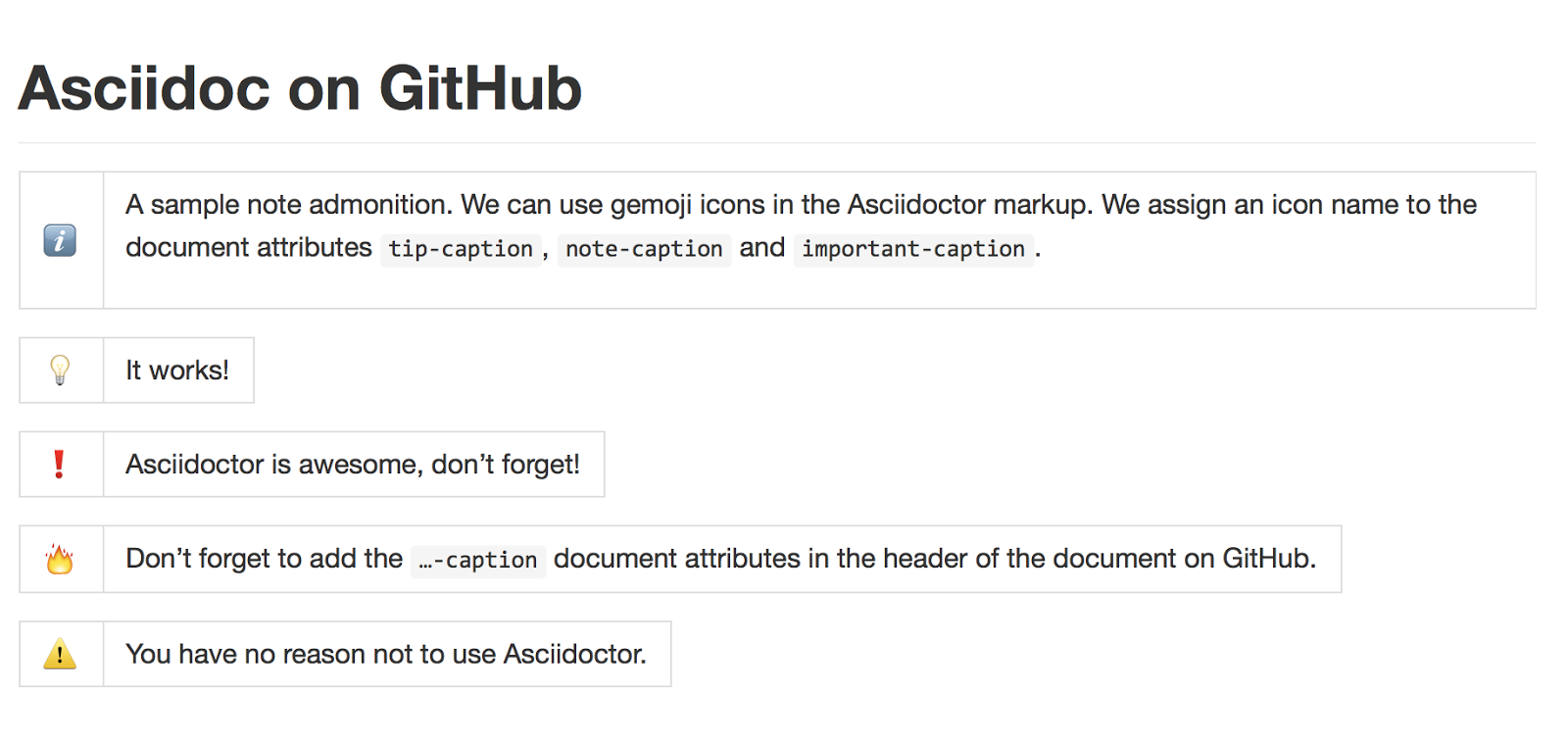Click 'Asciidoctor is awesome, don't forget!' text

(353, 464)
